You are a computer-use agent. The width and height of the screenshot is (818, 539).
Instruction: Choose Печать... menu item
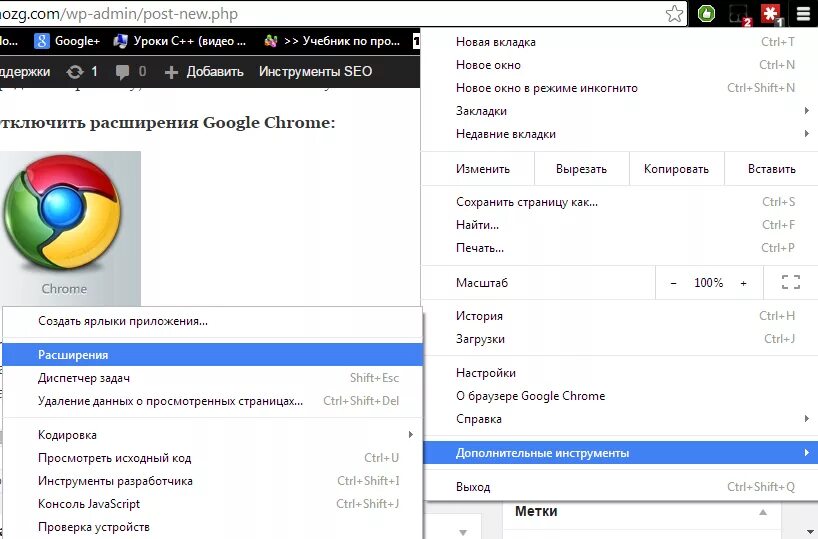620,247
